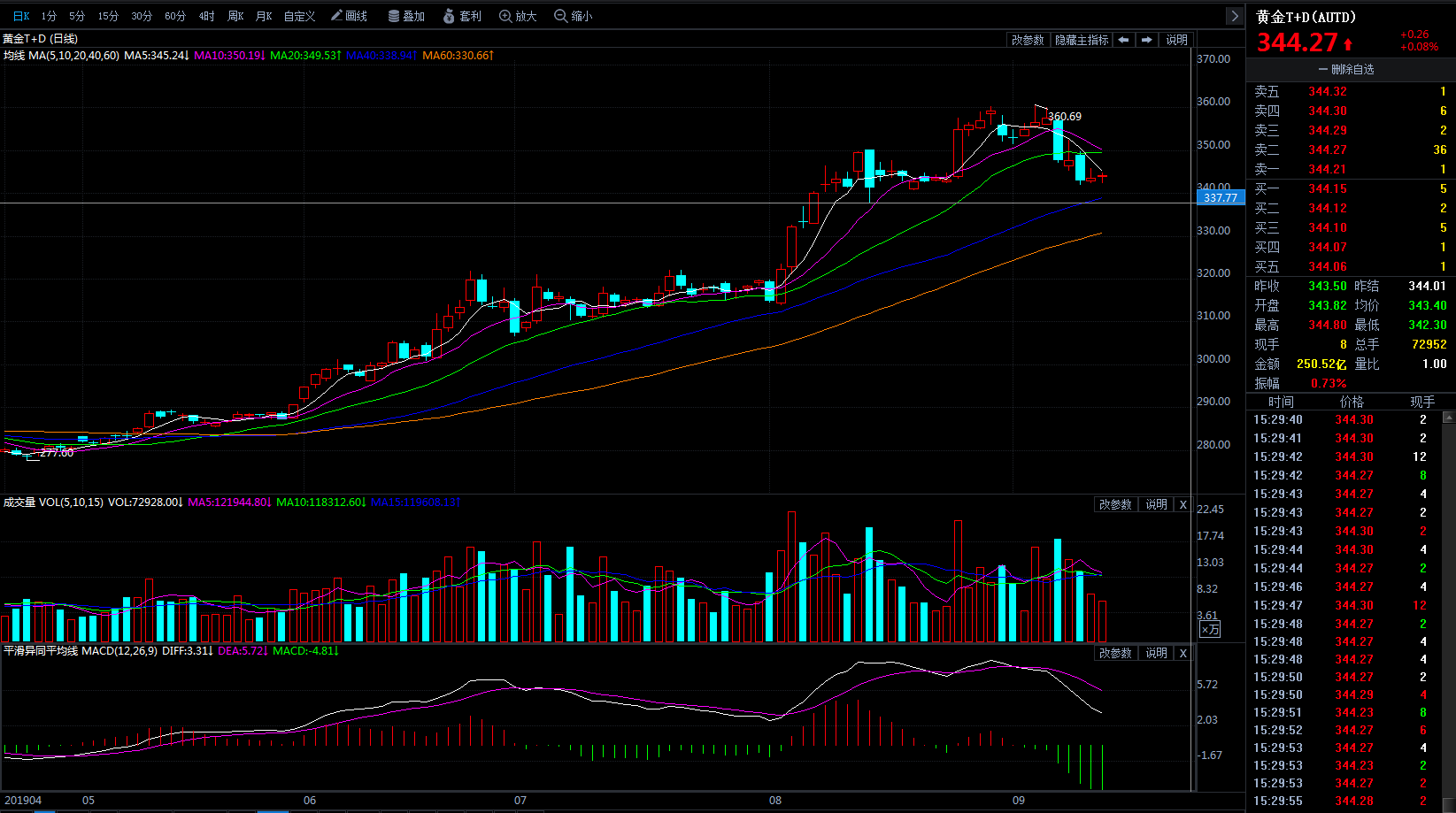Open the 套利 arbitrage tool

point(462,16)
